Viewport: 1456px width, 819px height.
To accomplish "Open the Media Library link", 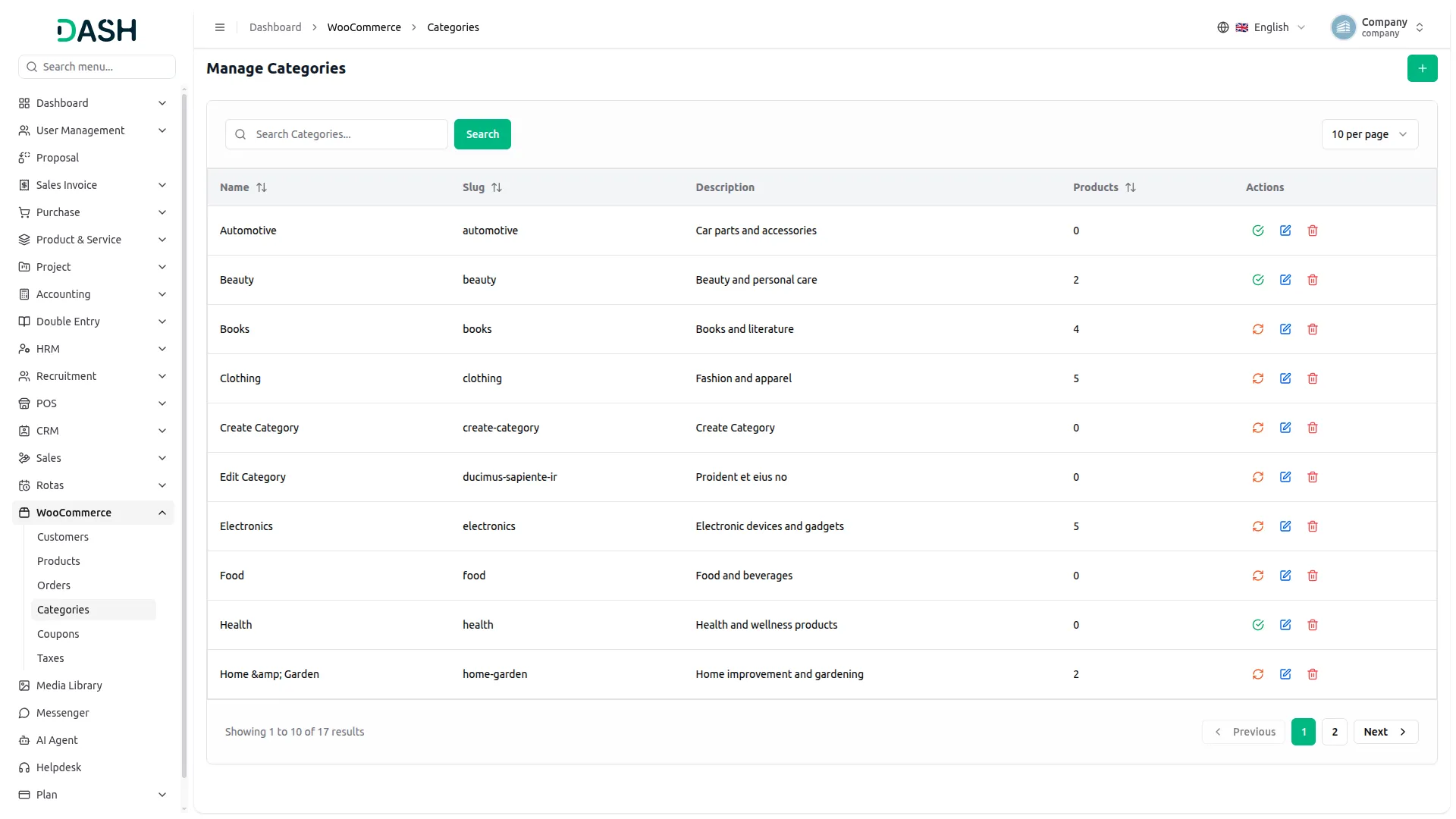I will point(93,686).
